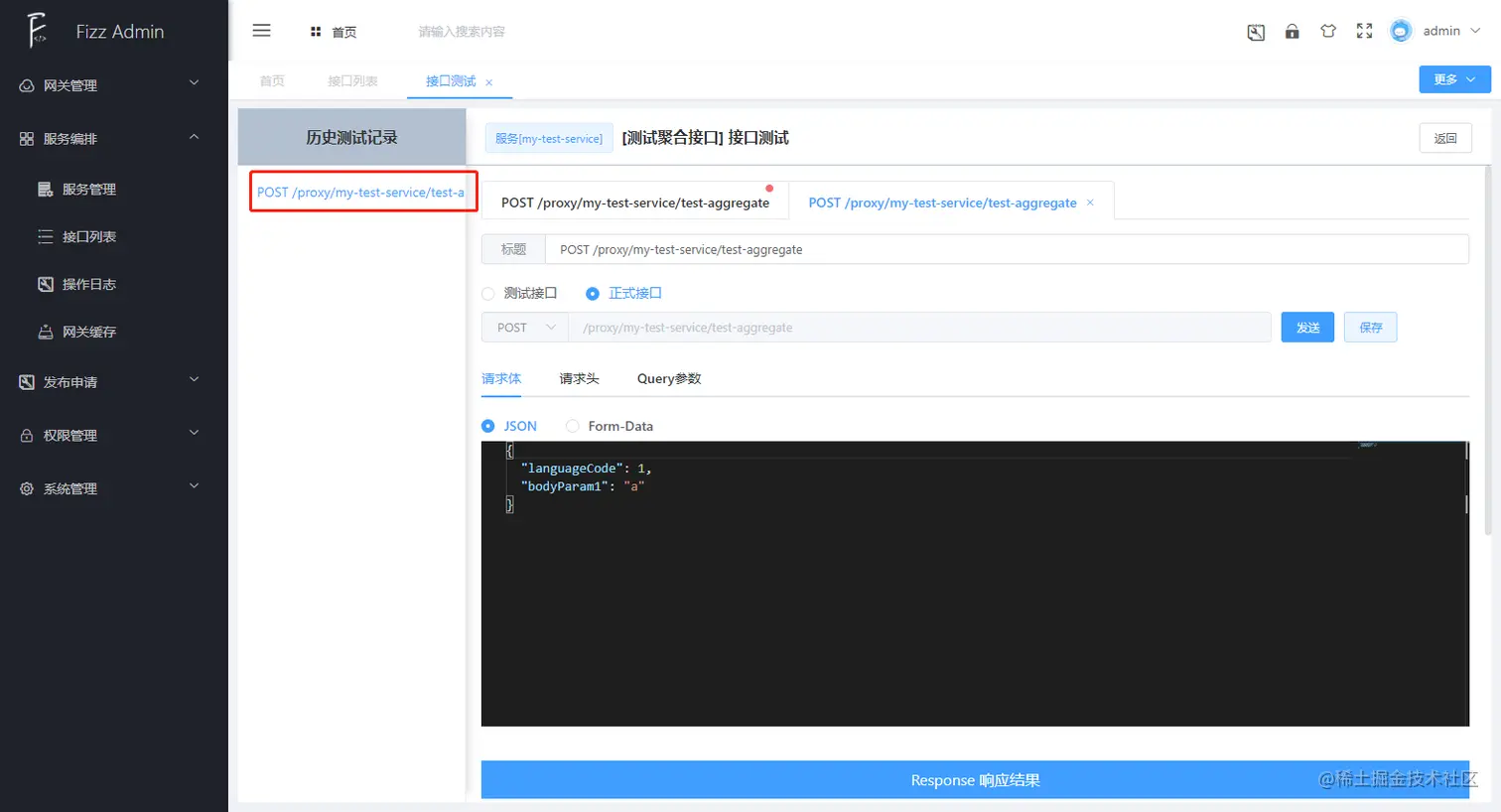Viewport: 1501px width, 812px height.
Task: Collapse the 服务编排 menu chevron
Action: pos(195,137)
